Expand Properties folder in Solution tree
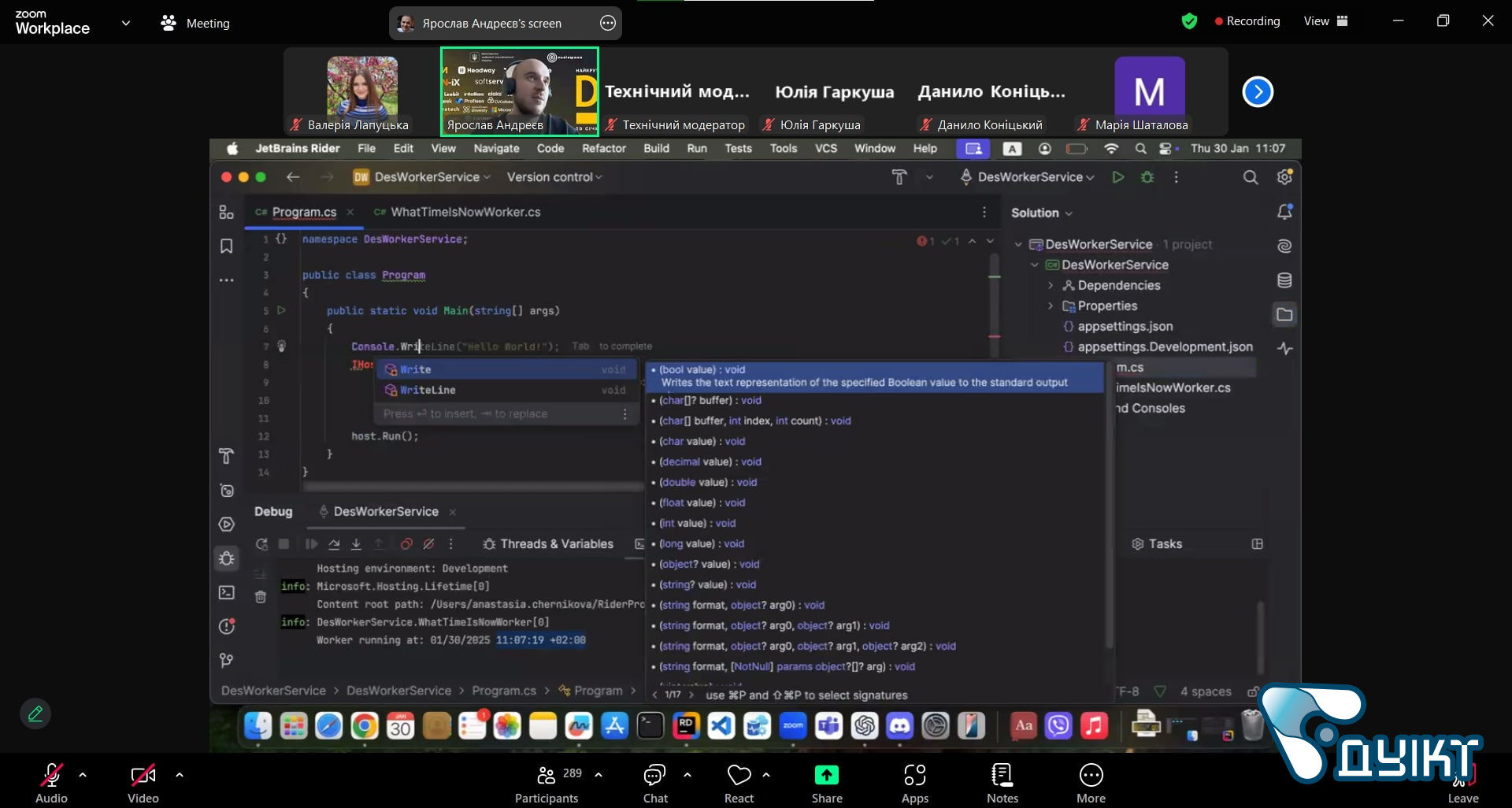The image size is (1512, 808). point(1051,306)
